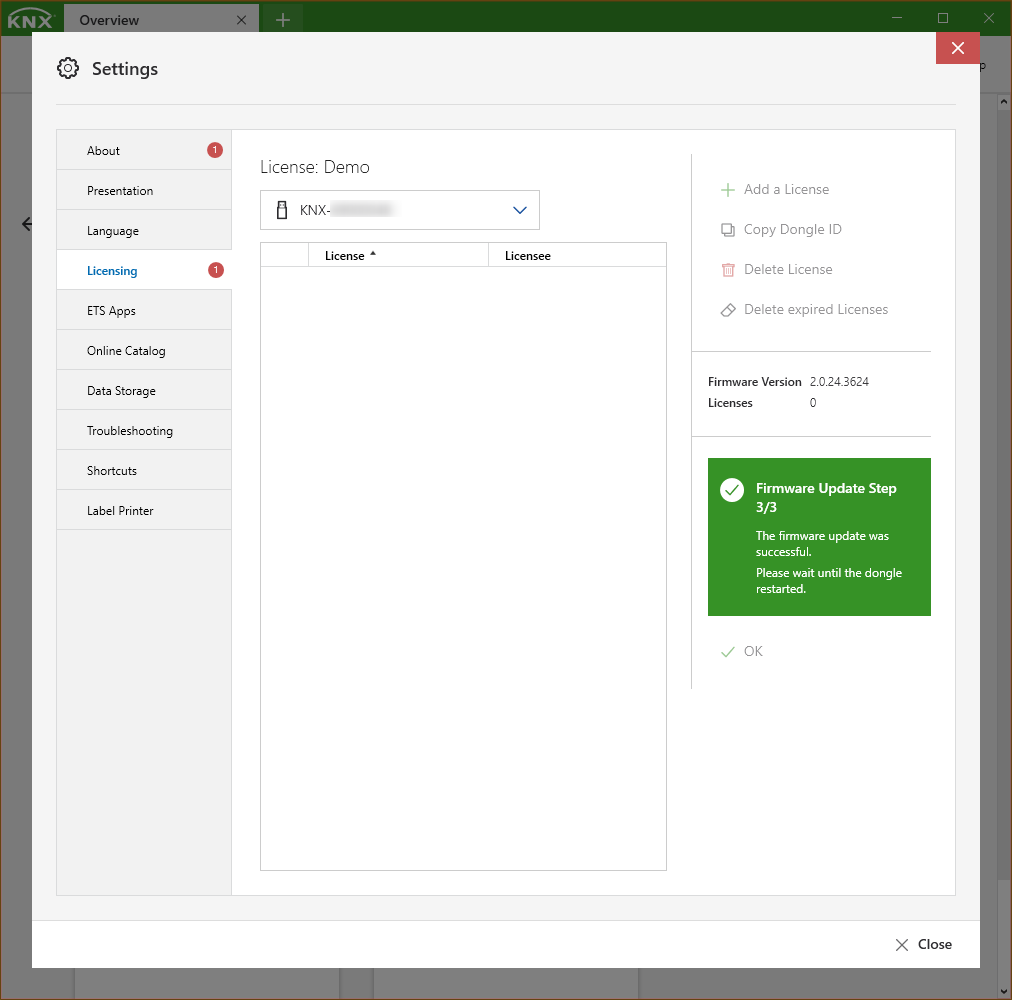Click the Settings gear icon

tap(68, 68)
